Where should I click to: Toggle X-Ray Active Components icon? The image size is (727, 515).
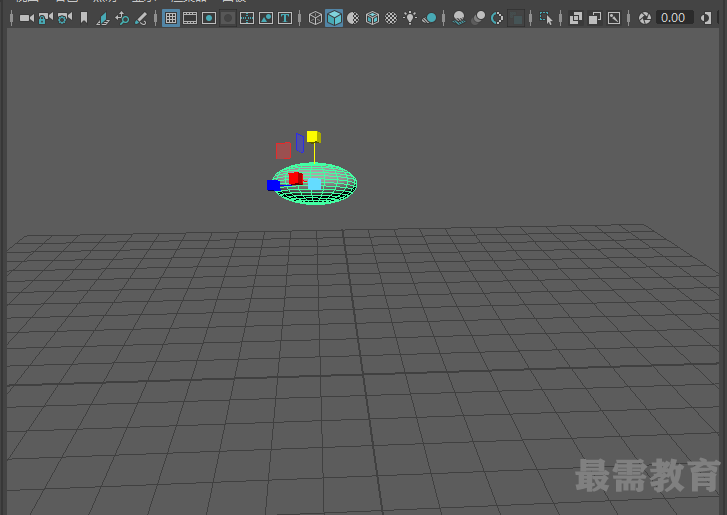click(595, 18)
